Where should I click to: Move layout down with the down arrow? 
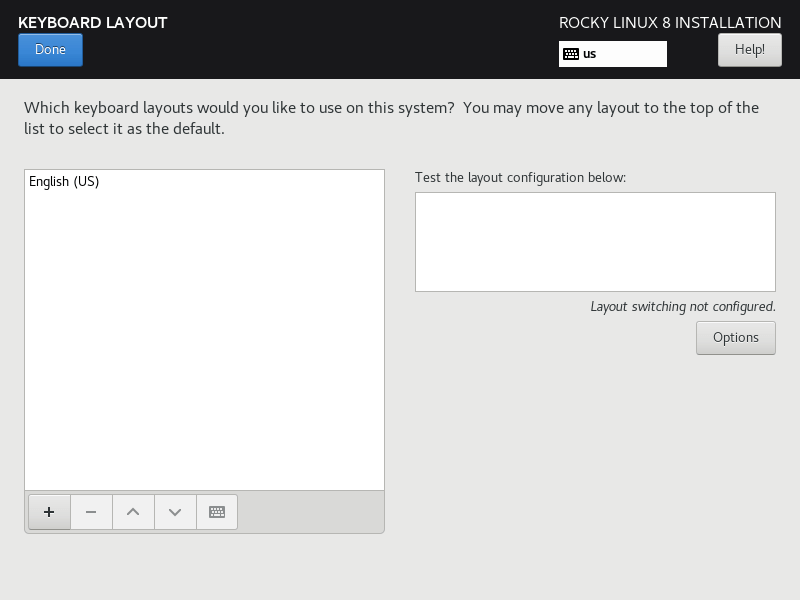point(175,512)
